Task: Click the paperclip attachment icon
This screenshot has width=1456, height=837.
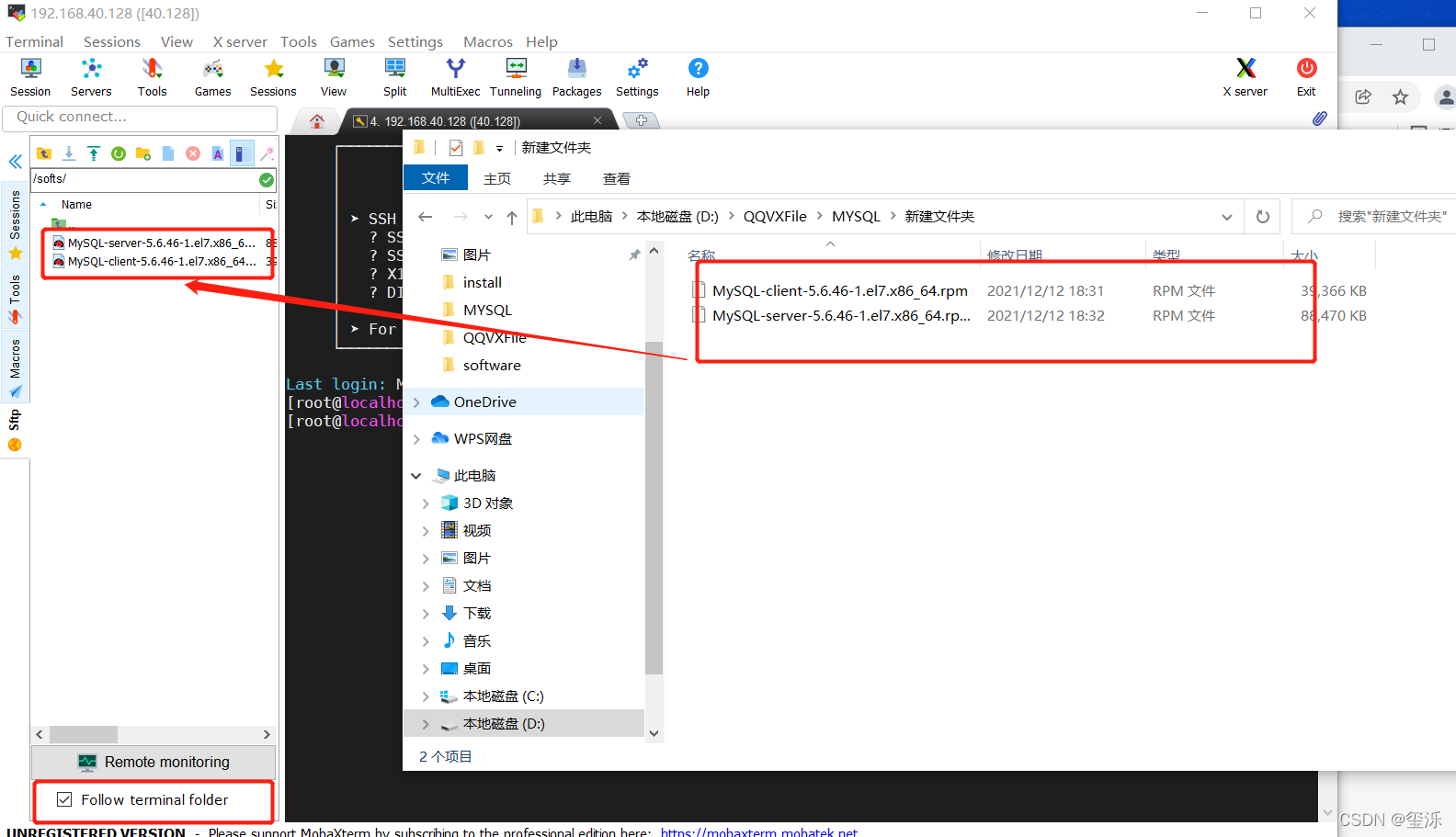Action: click(x=1319, y=119)
